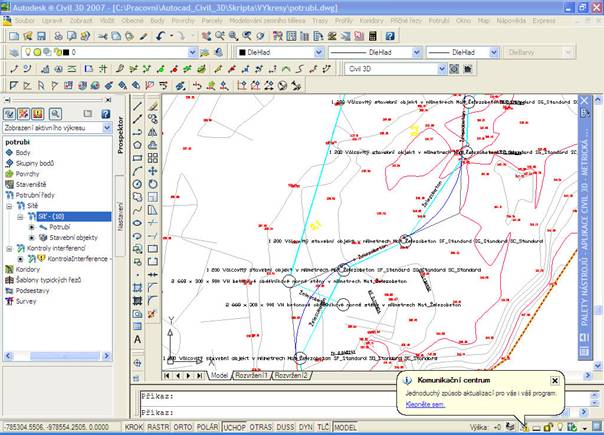Image resolution: width=604 pixels, height=435 pixels.
Task: Collapse the Síť - (10) node
Action: pos(20,217)
